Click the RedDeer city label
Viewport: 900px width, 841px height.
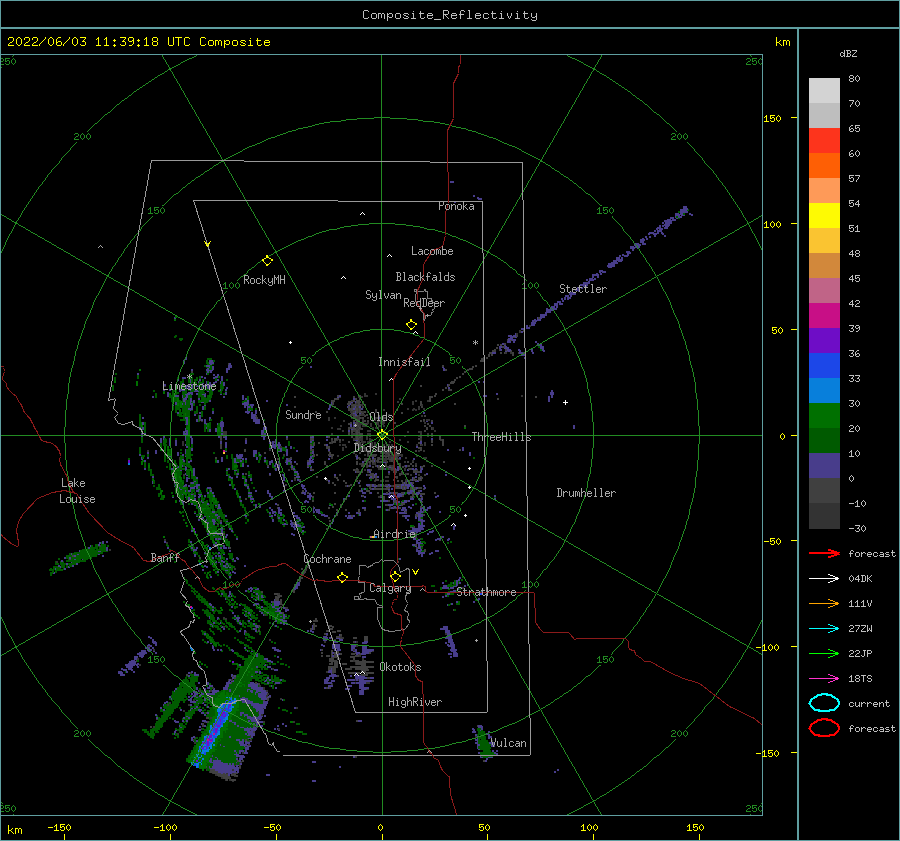pos(424,303)
